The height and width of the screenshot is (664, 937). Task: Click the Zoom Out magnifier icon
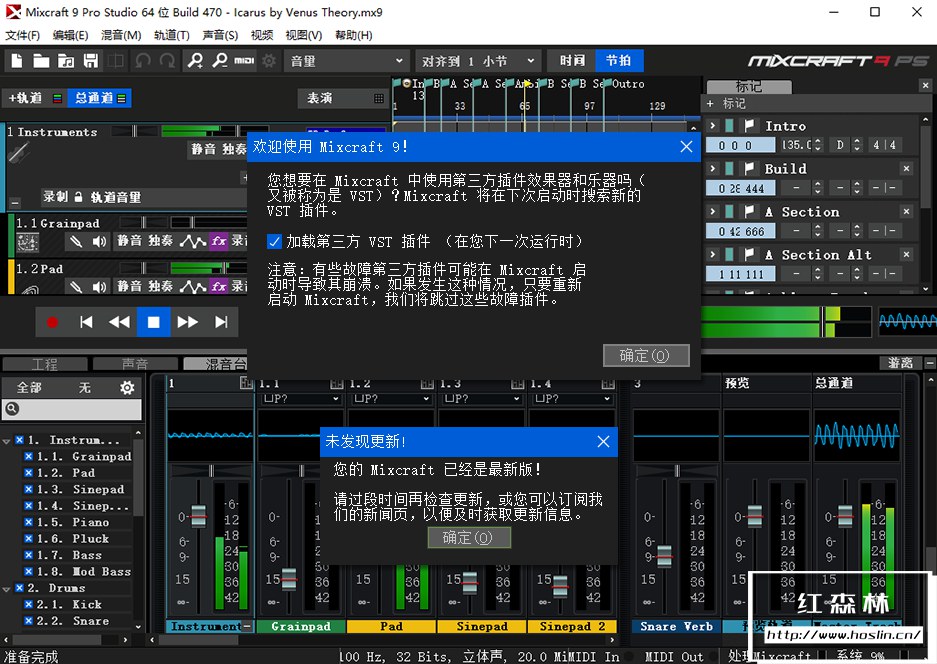click(x=220, y=60)
